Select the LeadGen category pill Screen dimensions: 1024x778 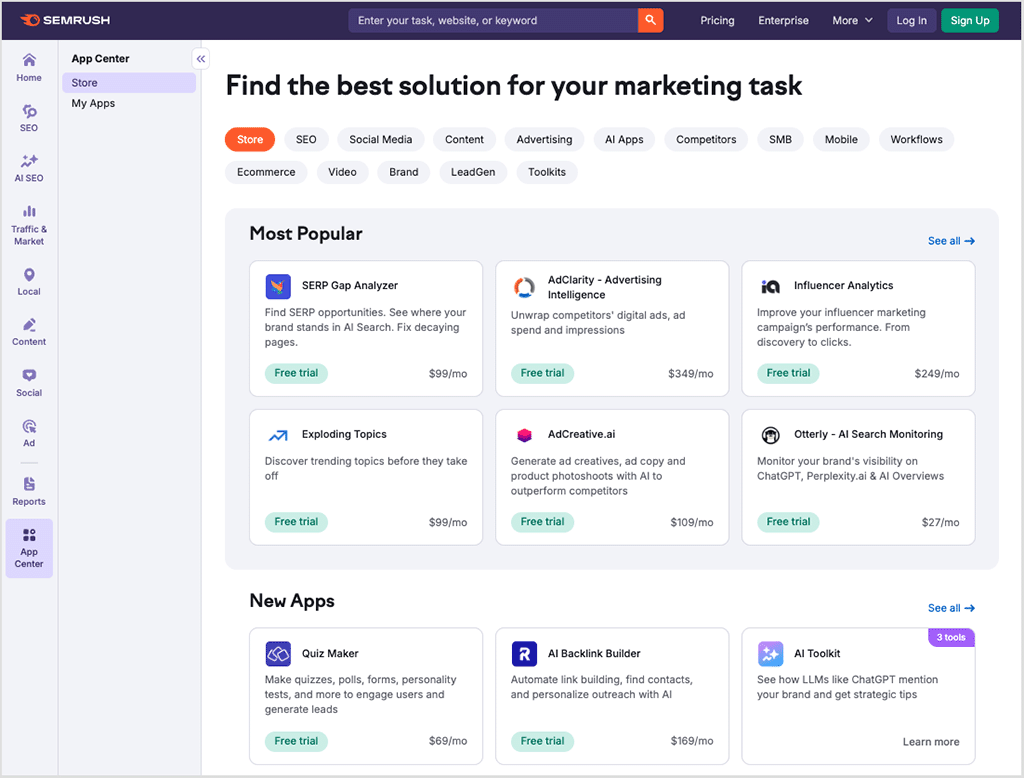473,172
